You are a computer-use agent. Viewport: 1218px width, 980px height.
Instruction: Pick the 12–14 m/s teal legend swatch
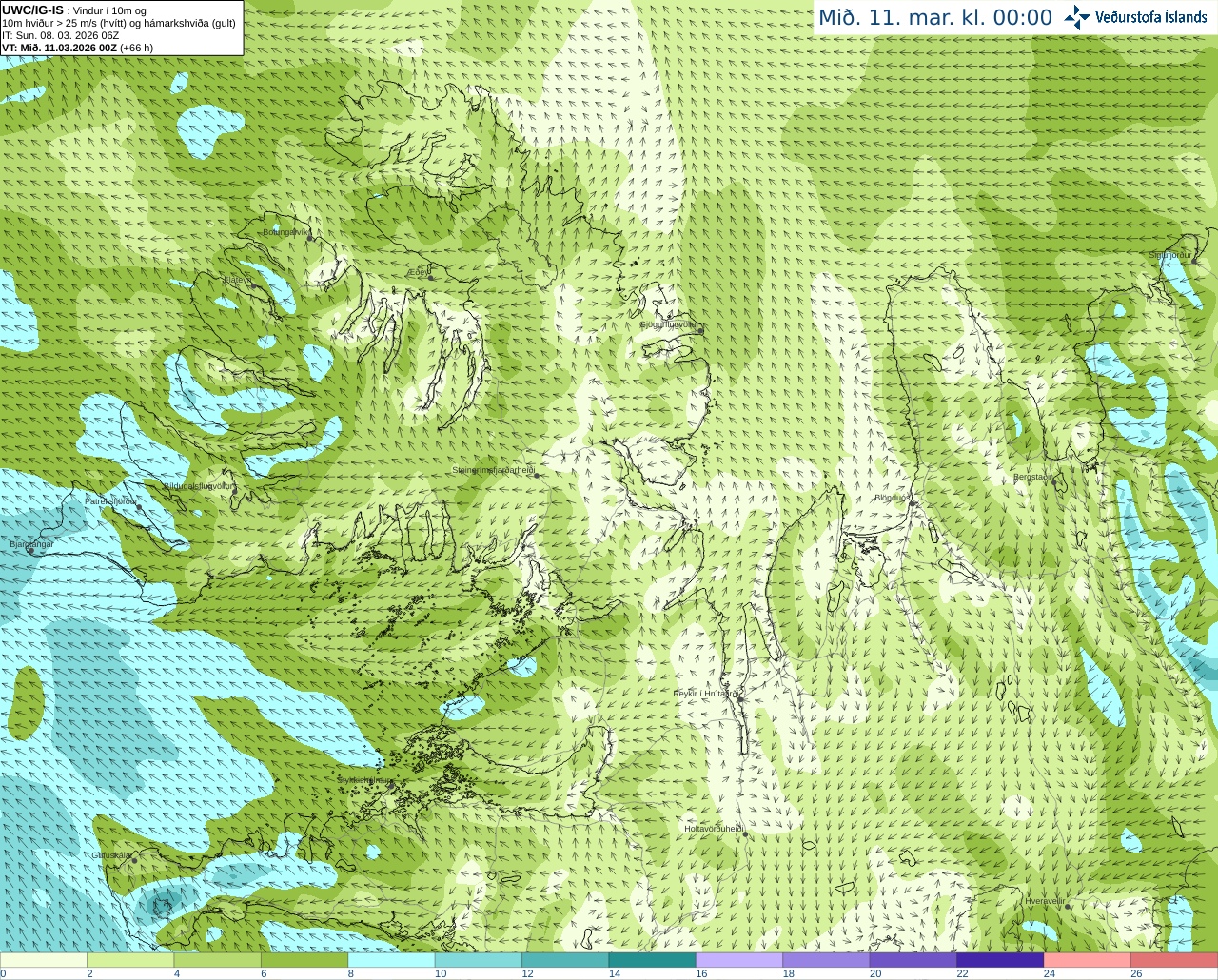tap(565, 960)
